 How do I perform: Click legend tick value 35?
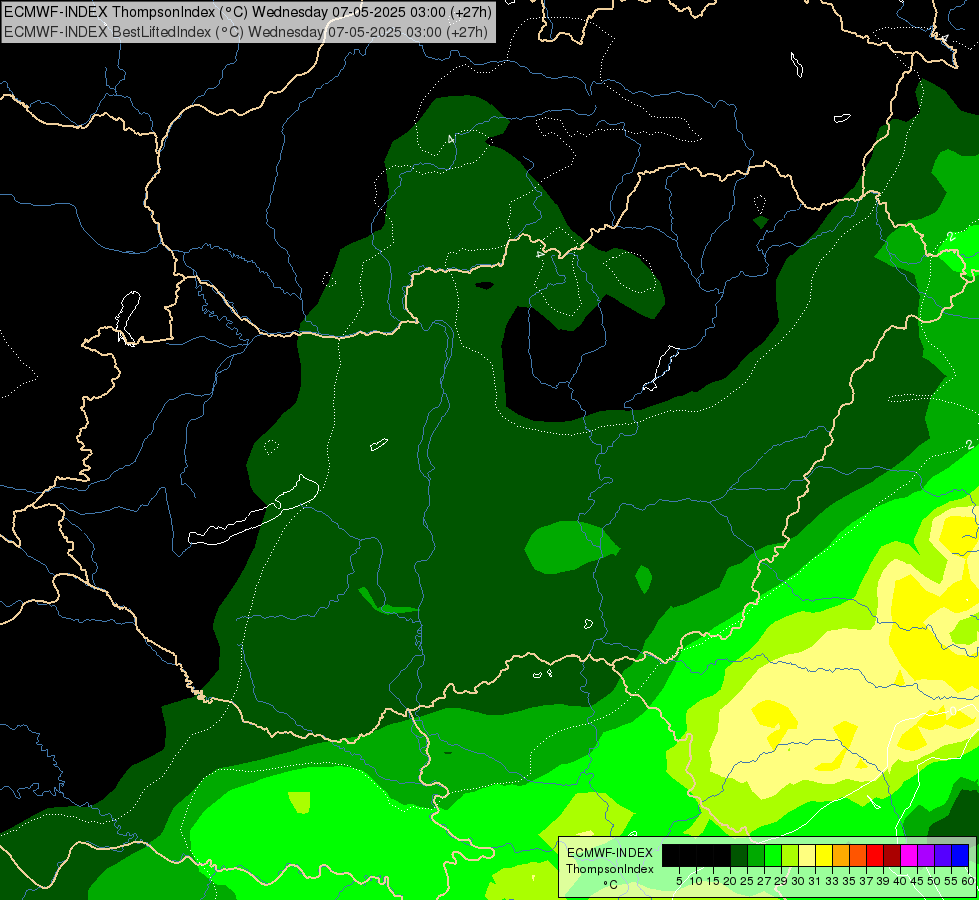tap(850, 881)
